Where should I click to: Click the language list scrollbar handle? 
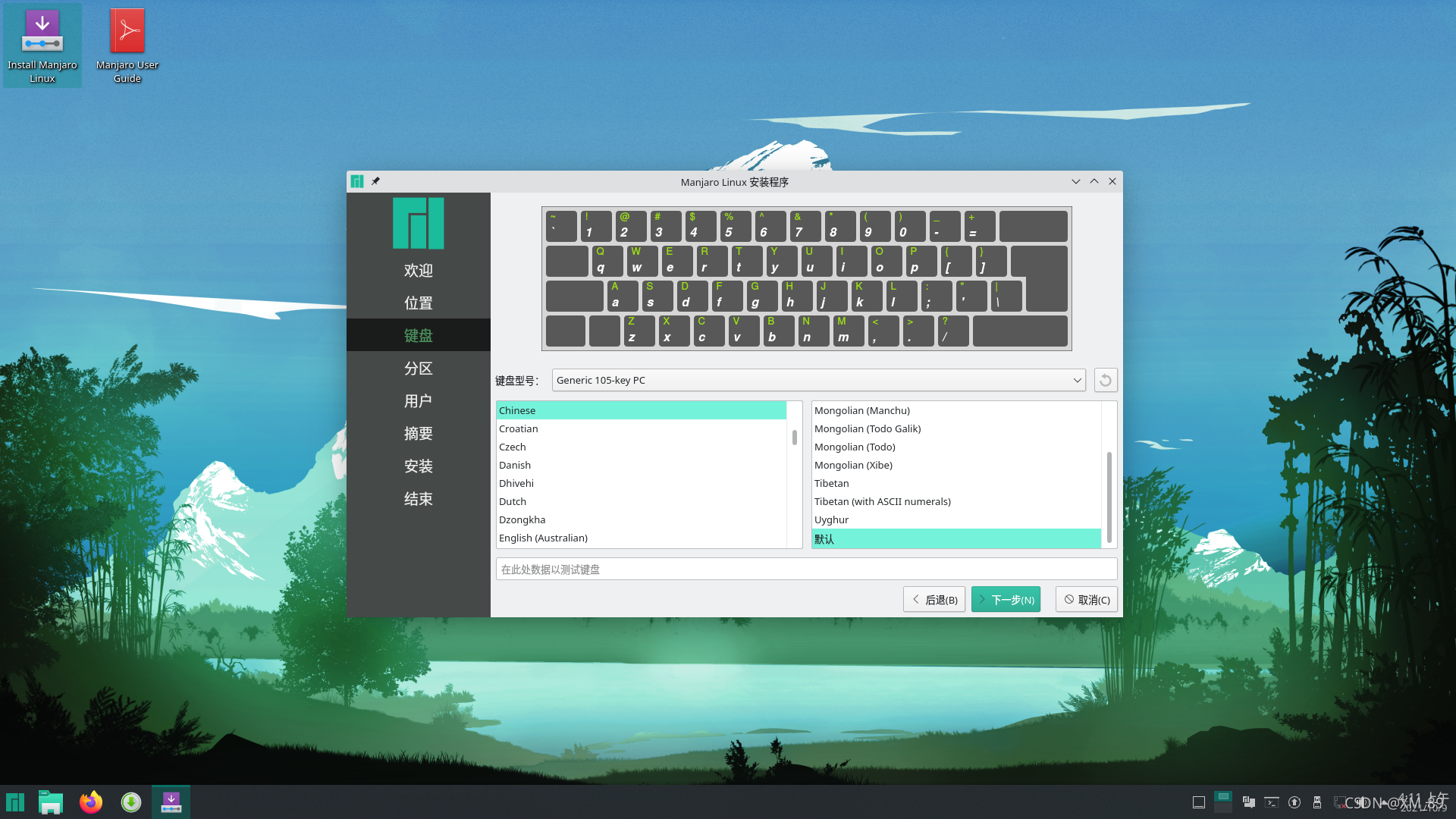coord(794,438)
